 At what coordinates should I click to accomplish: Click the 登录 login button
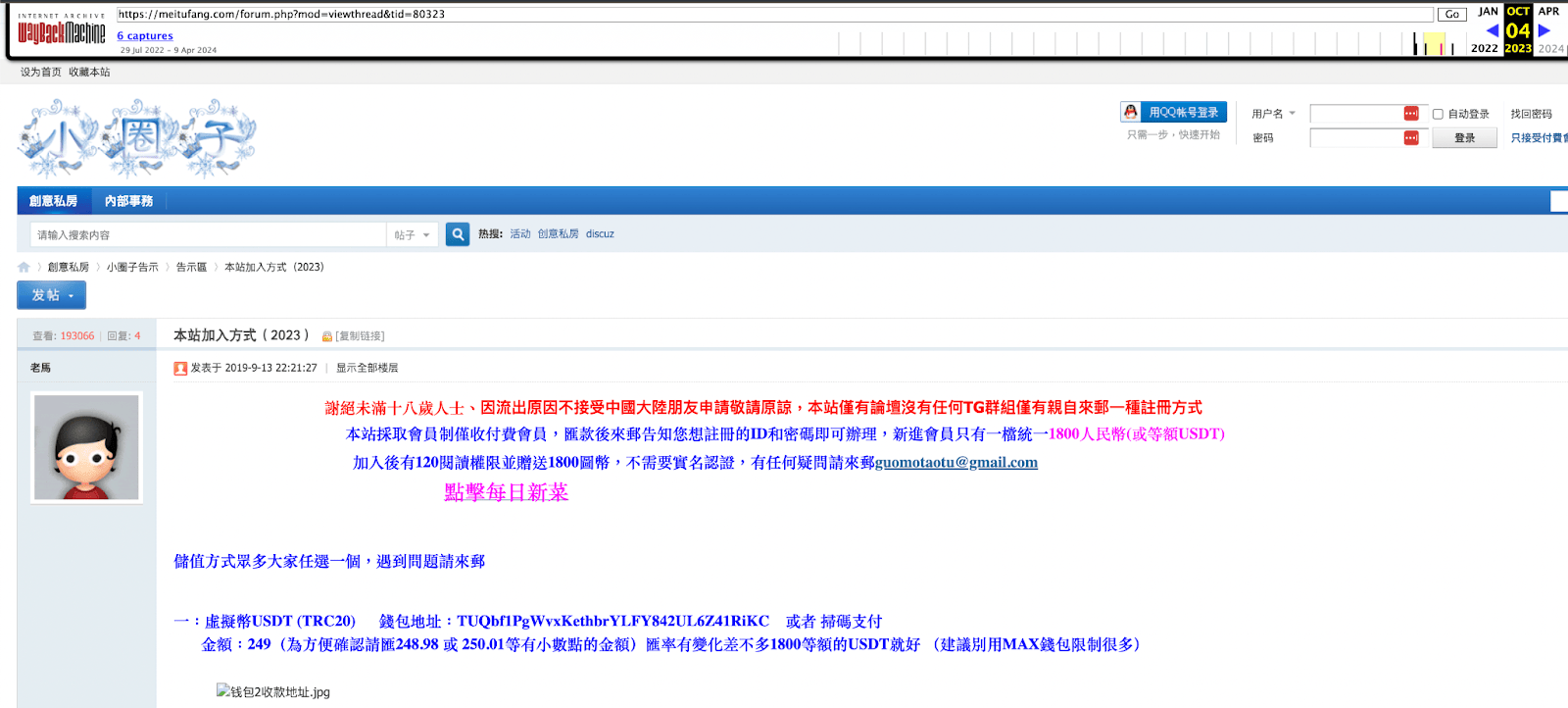[1464, 138]
